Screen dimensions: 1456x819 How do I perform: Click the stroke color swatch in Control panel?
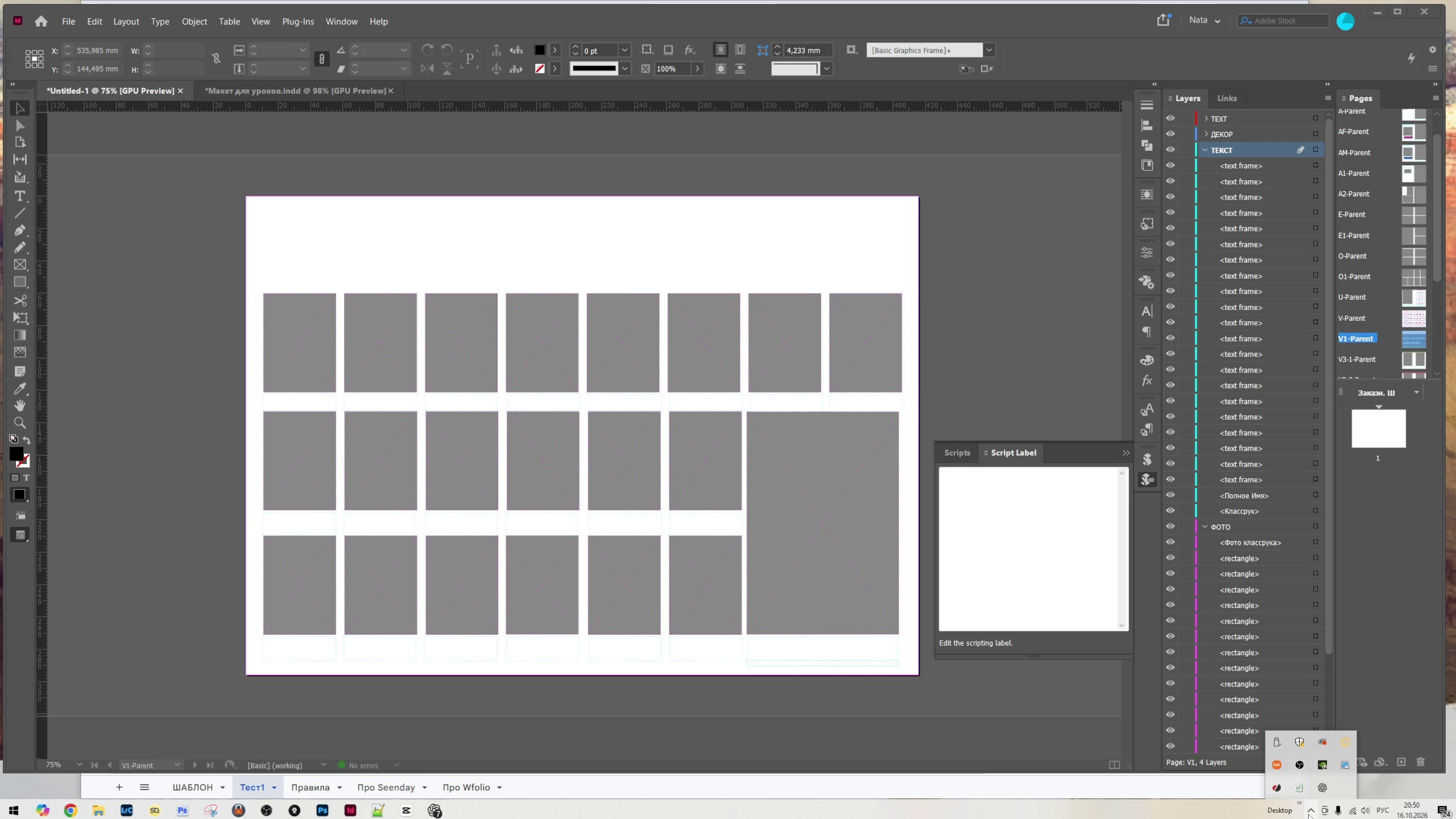[x=540, y=69]
